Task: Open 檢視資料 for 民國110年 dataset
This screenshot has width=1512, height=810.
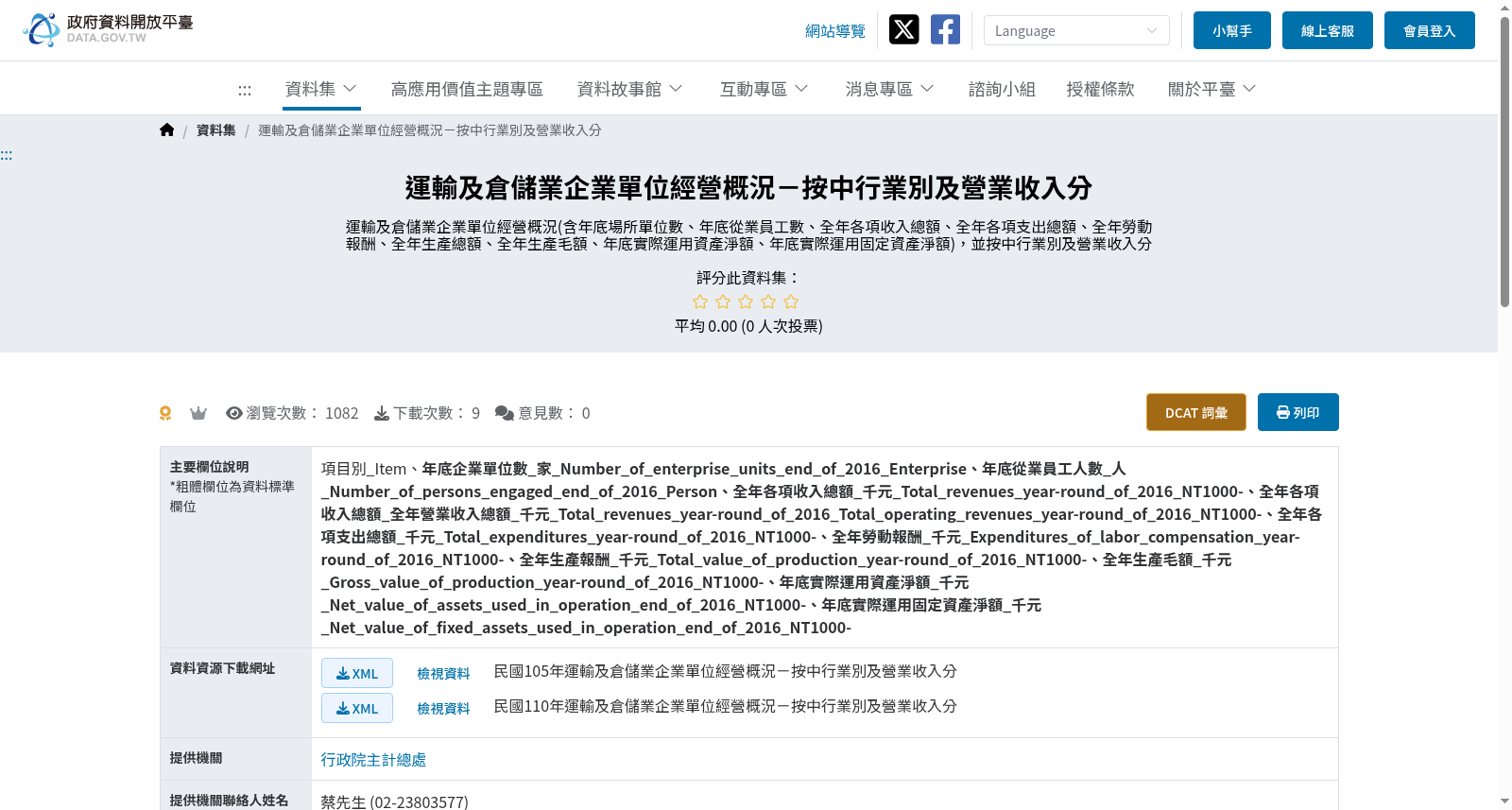Action: click(x=443, y=709)
